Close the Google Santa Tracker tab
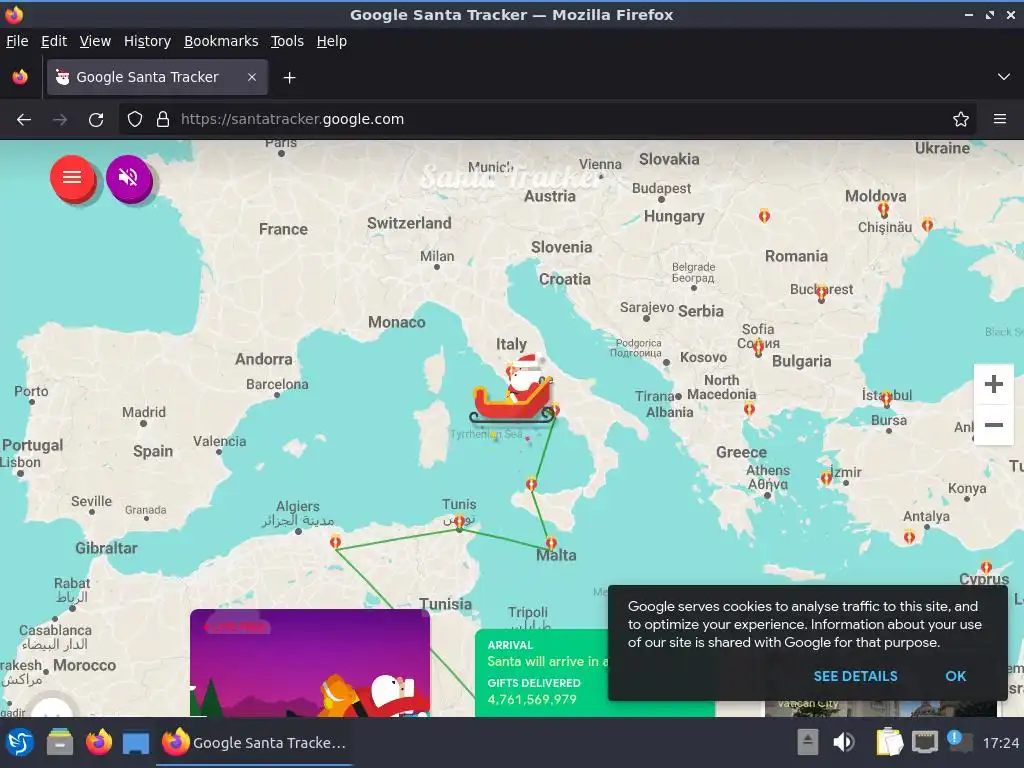This screenshot has height=768, width=1024. (251, 77)
